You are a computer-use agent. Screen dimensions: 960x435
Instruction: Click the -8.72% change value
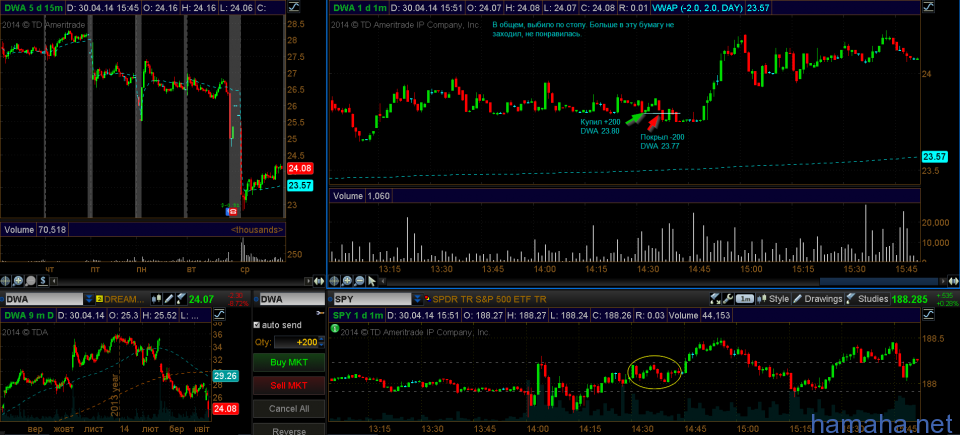coord(238,303)
